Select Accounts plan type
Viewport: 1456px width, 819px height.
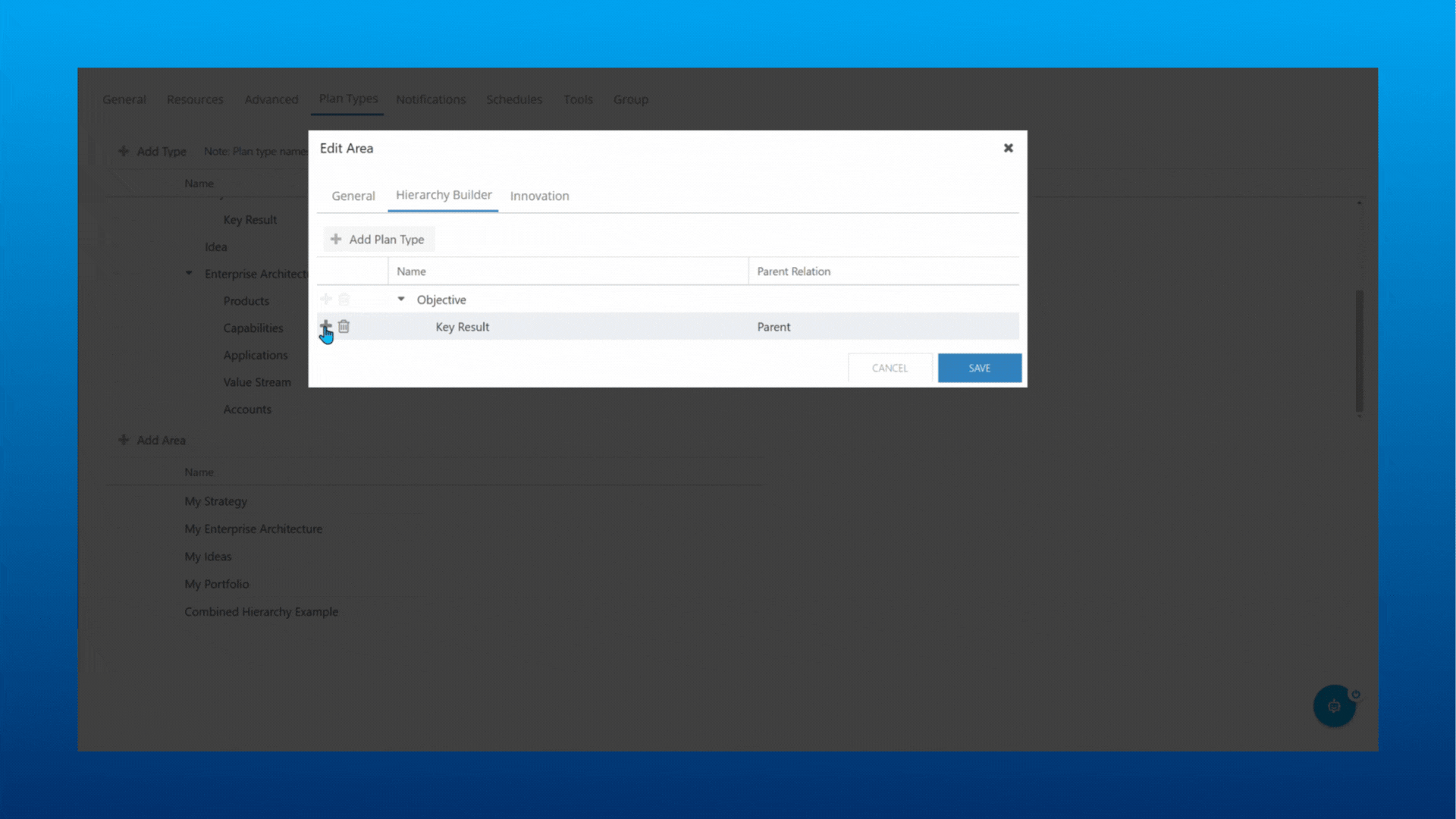coord(247,409)
